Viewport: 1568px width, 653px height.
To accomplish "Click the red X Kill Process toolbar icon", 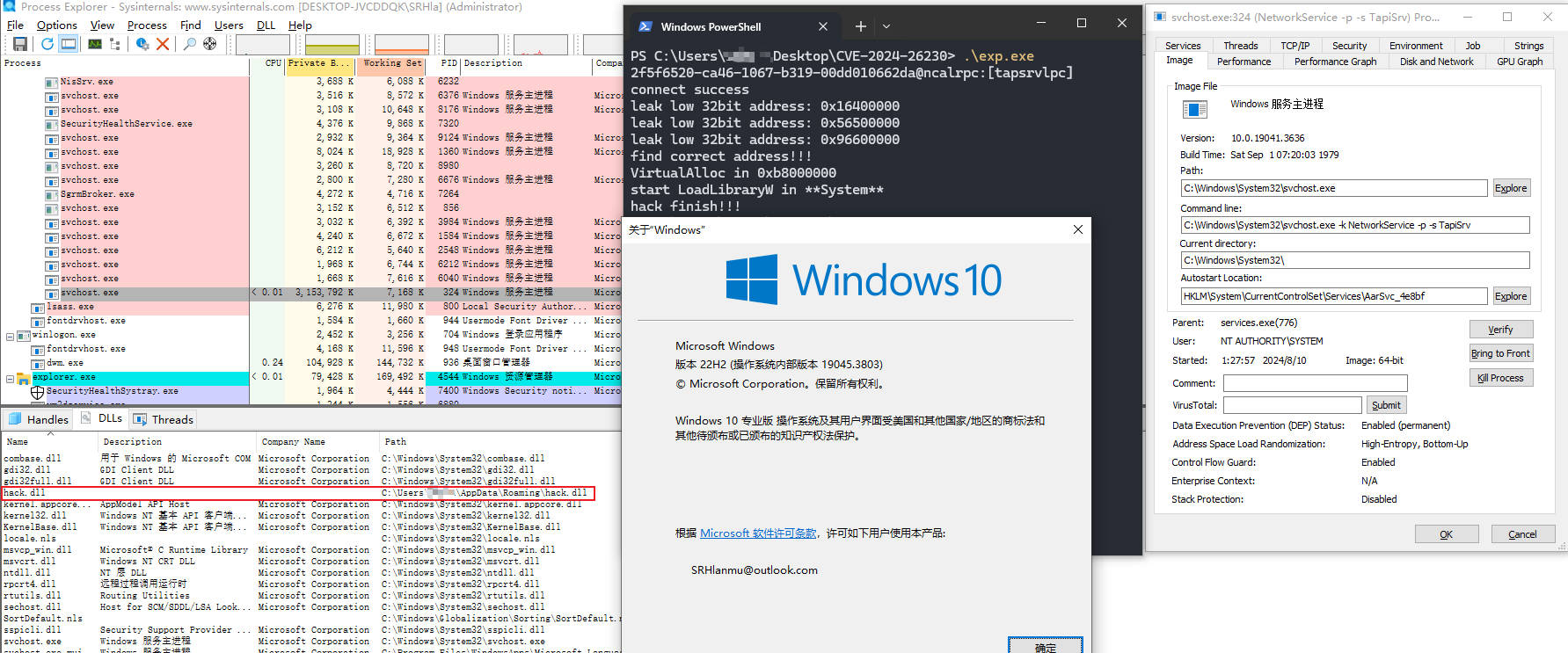I will point(163,44).
